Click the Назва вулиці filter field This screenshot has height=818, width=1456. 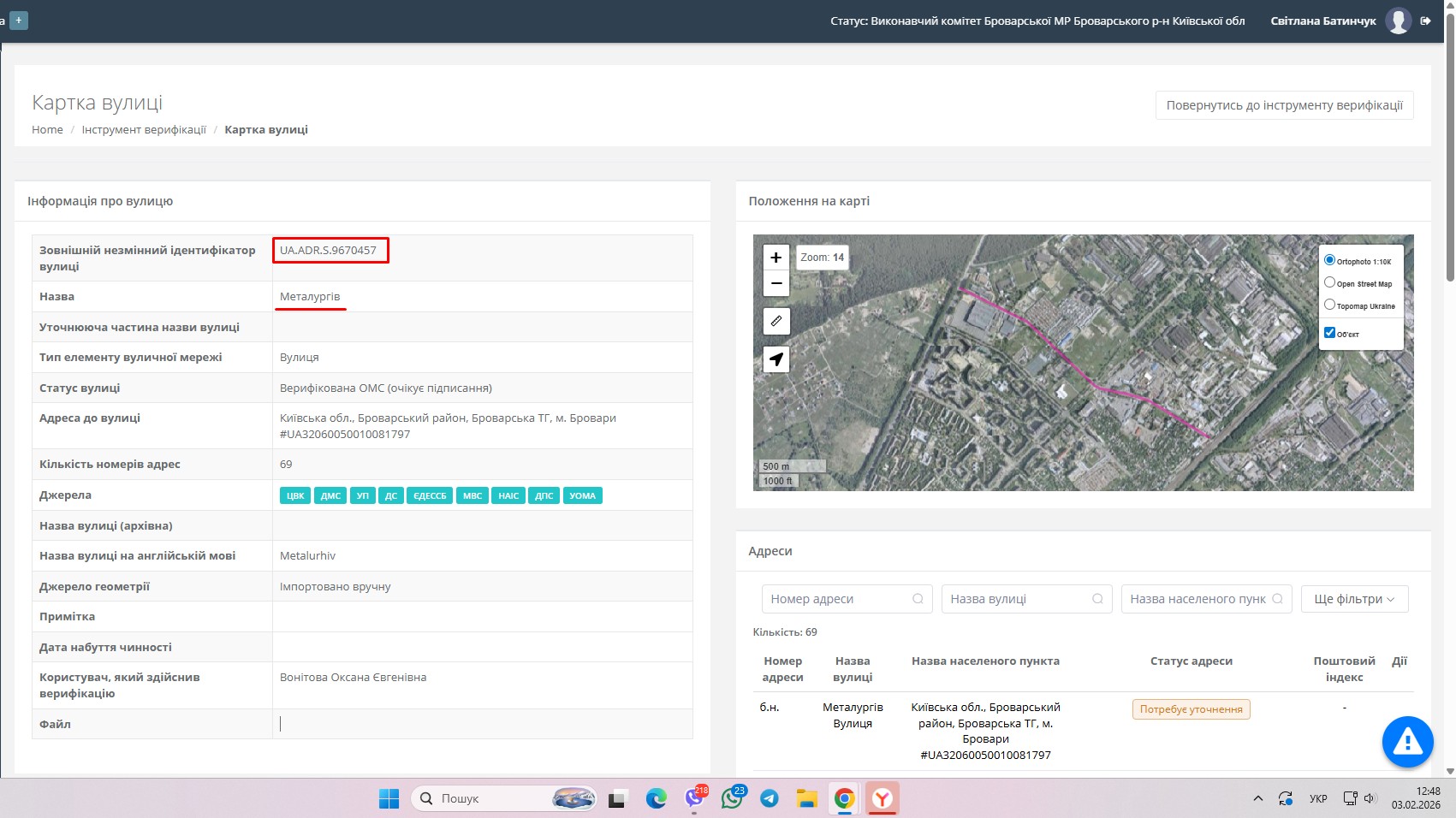pyautogui.click(x=1019, y=599)
